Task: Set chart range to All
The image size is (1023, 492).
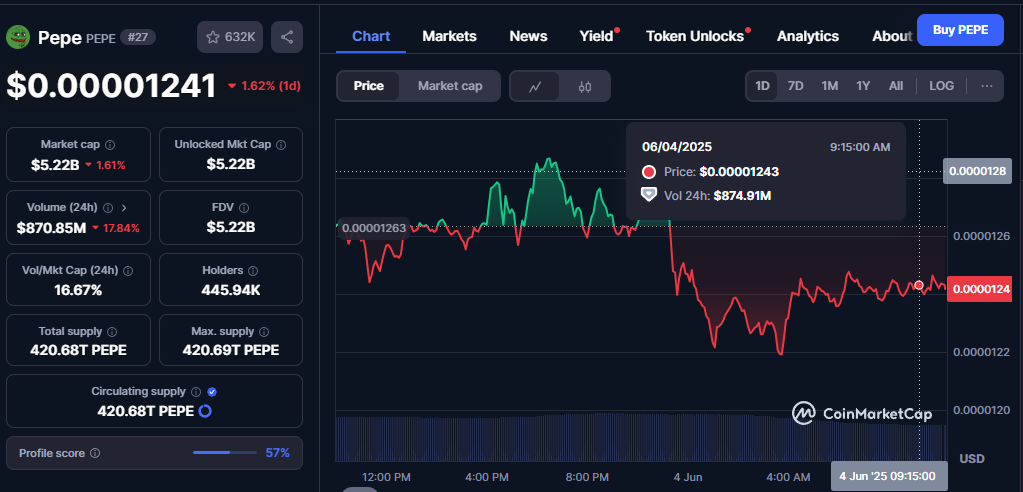Action: (x=896, y=86)
